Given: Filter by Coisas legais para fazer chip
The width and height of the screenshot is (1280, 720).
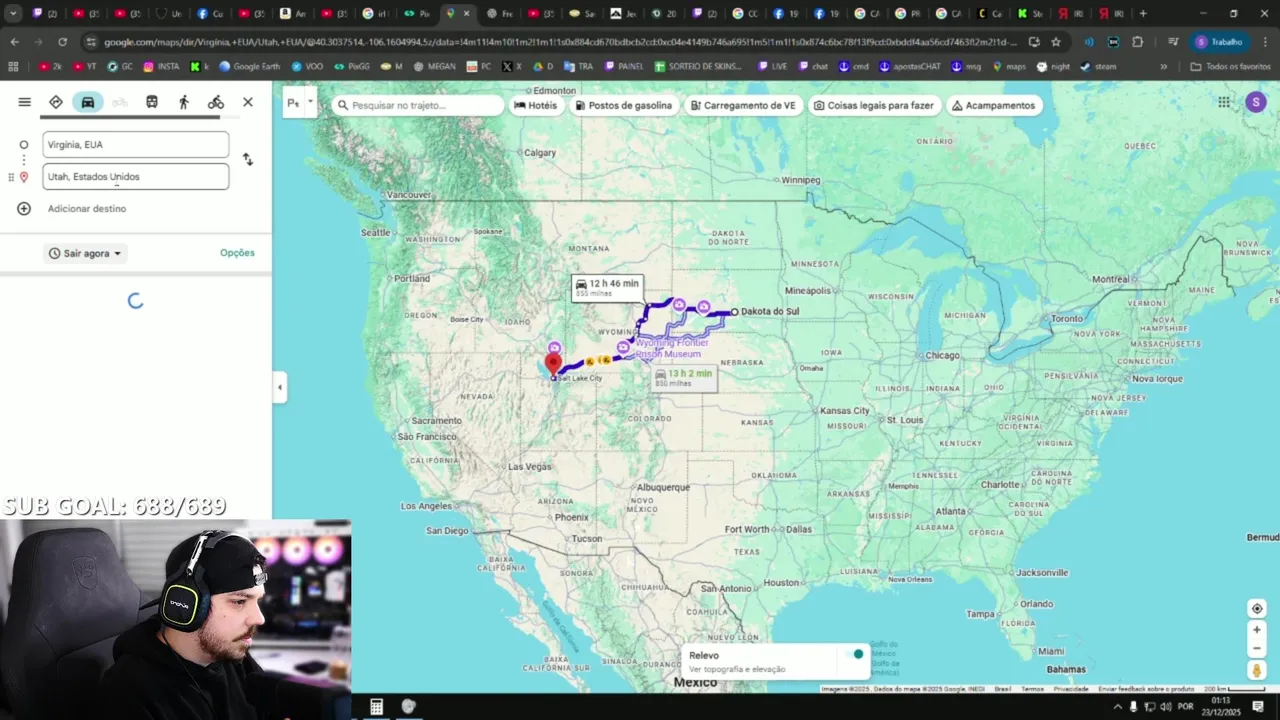Looking at the screenshot, I should [874, 105].
